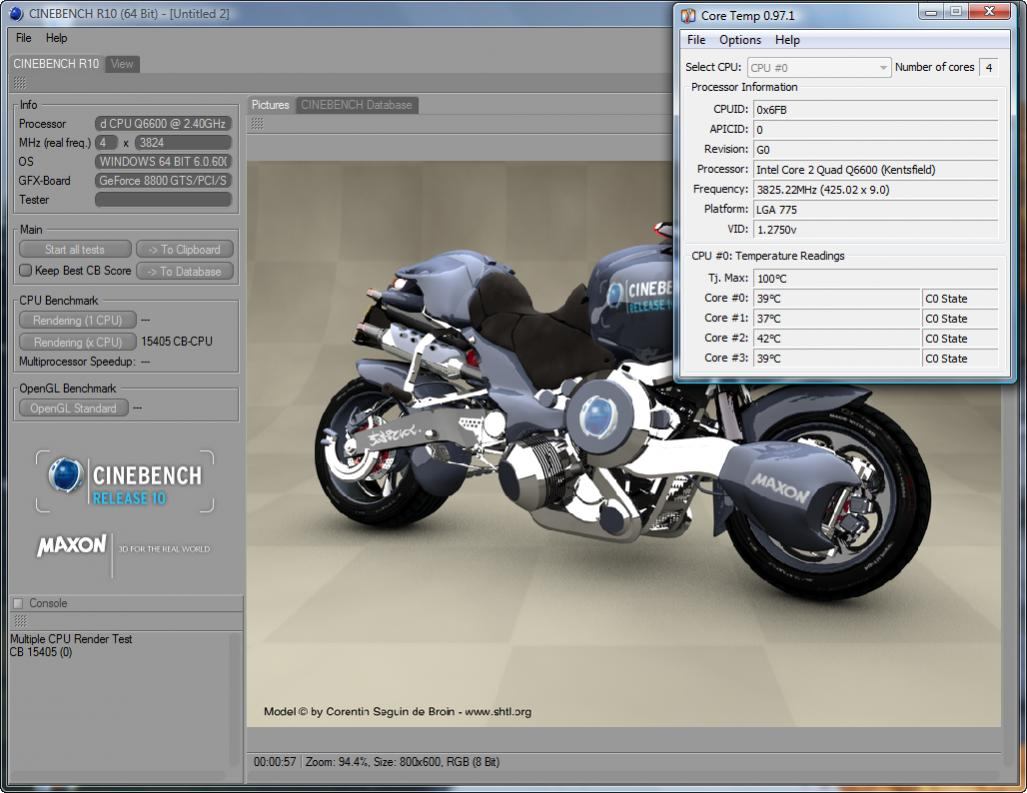Click the Zoom 94.4% status bar entry
The width and height of the screenshot is (1027, 793).
(x=337, y=762)
